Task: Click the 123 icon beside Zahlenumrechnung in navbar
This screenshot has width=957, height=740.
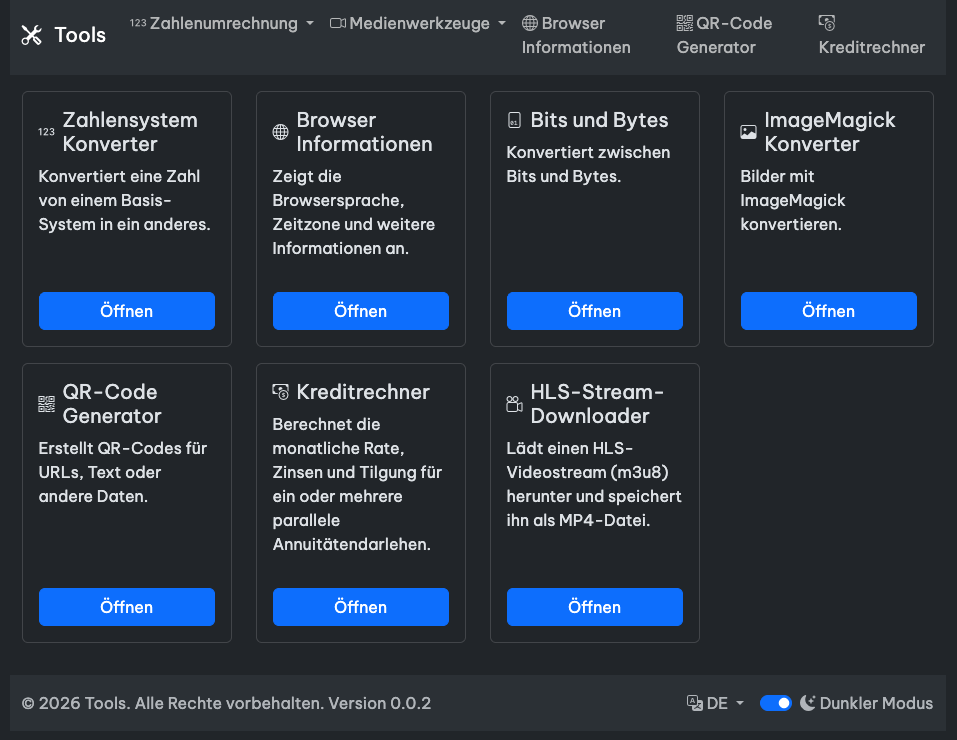Action: 138,23
